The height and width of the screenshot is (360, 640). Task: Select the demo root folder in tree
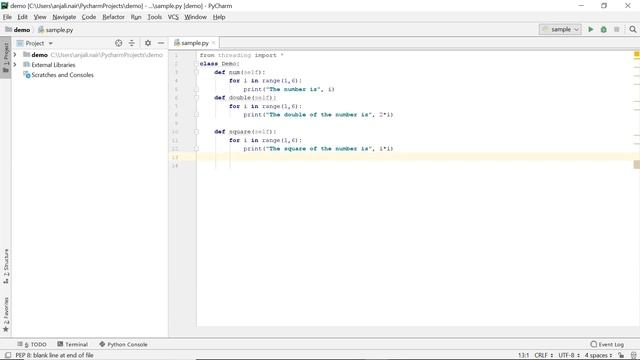(x=39, y=55)
